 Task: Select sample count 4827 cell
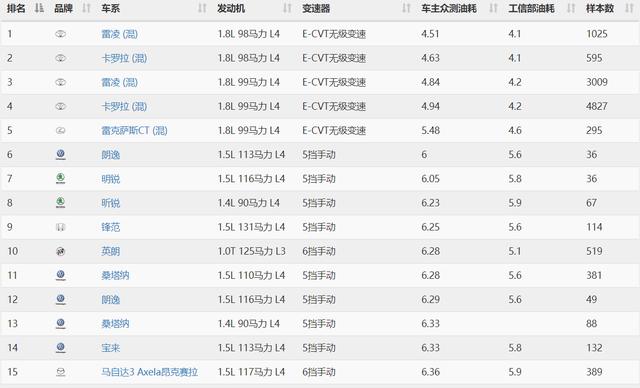(597, 106)
